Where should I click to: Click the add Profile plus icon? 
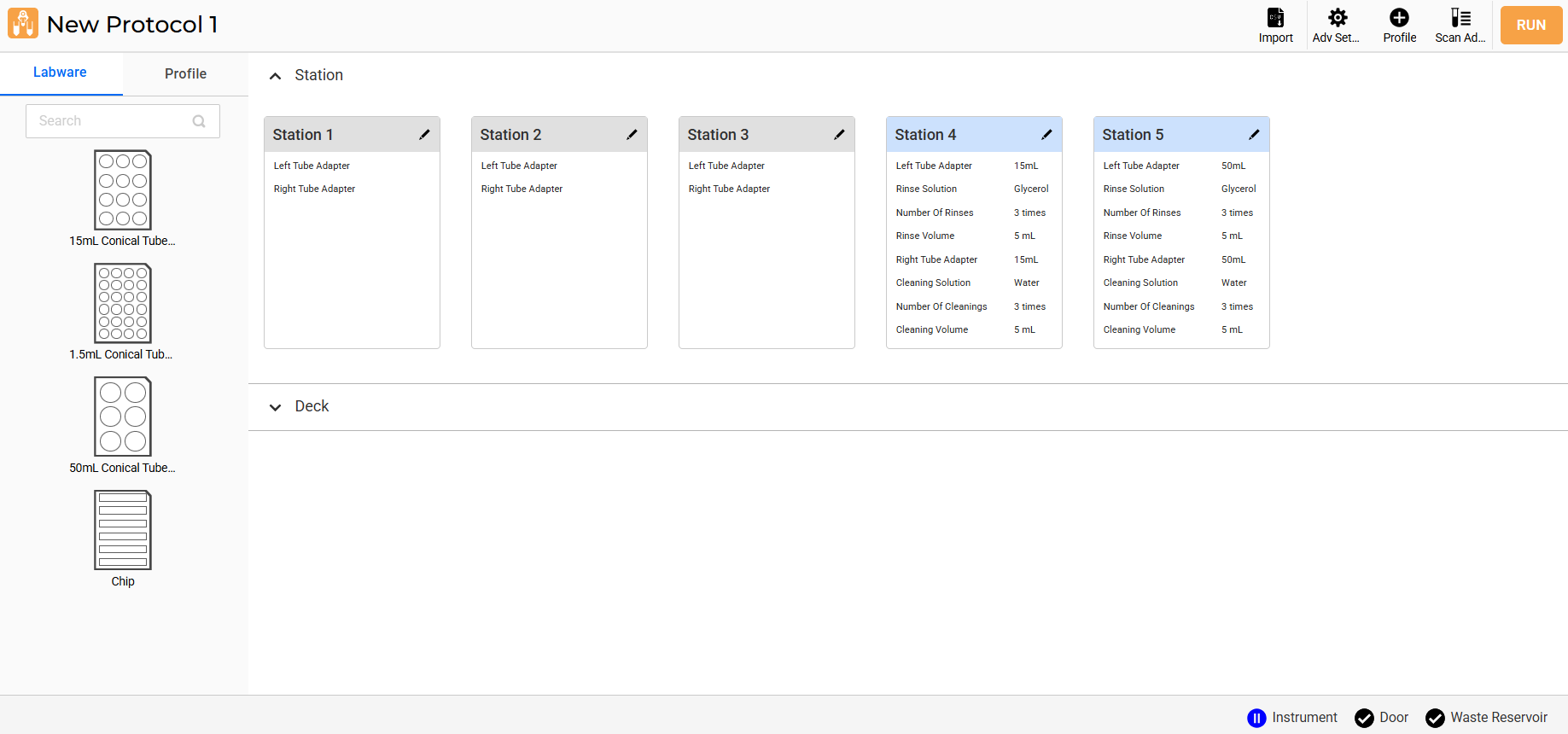[1399, 18]
